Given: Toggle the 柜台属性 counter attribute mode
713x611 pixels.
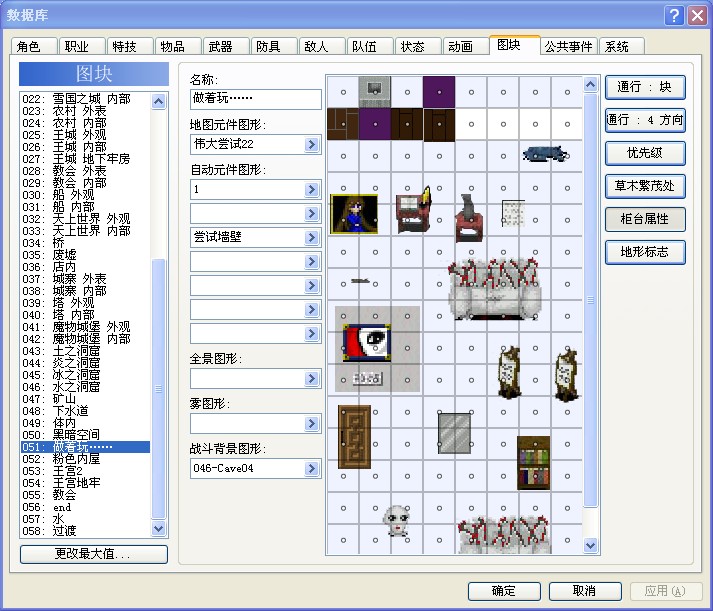Looking at the screenshot, I should pos(645,219).
